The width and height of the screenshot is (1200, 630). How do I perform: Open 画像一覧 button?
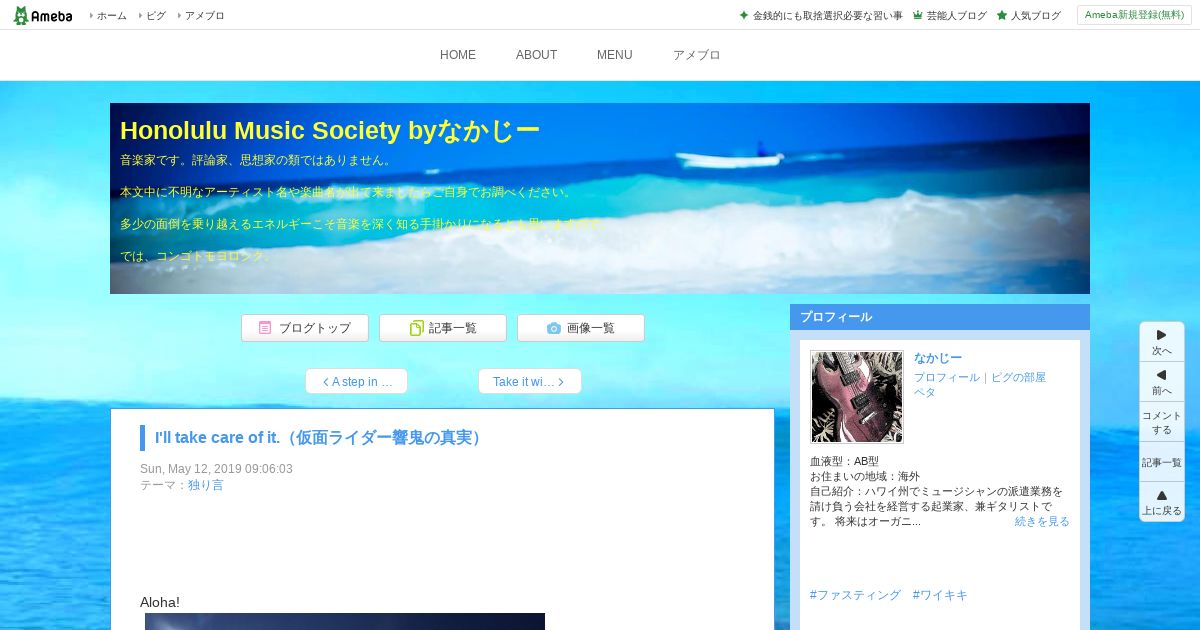(x=581, y=328)
